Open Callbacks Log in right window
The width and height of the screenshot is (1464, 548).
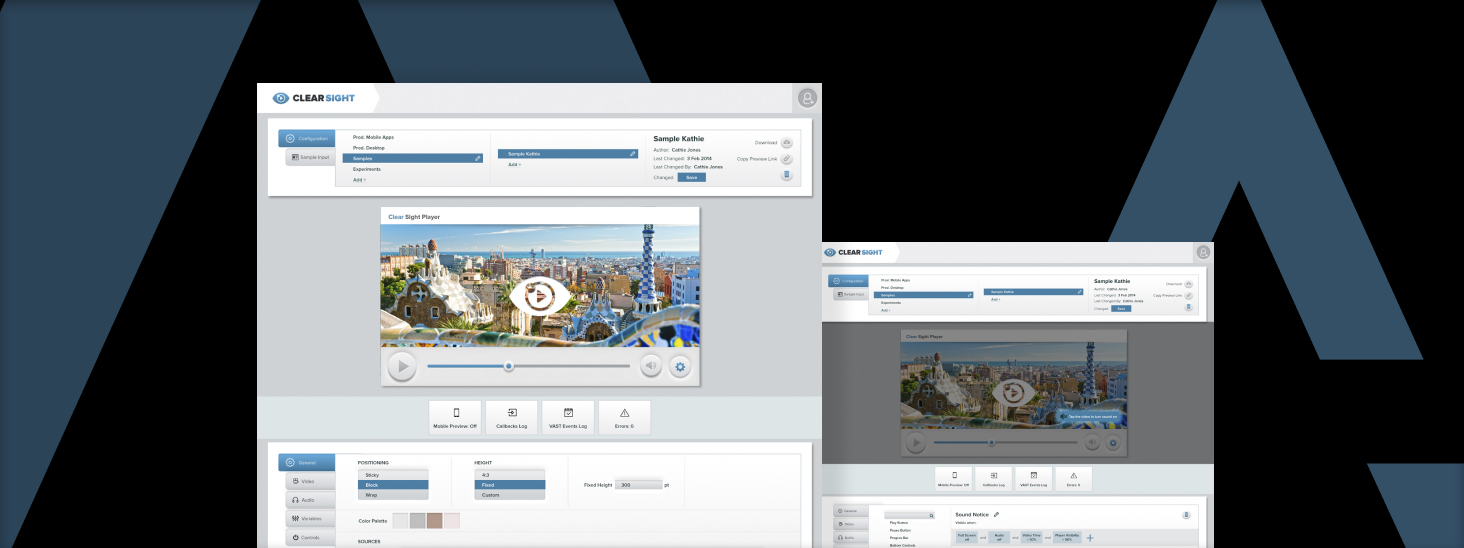point(992,478)
